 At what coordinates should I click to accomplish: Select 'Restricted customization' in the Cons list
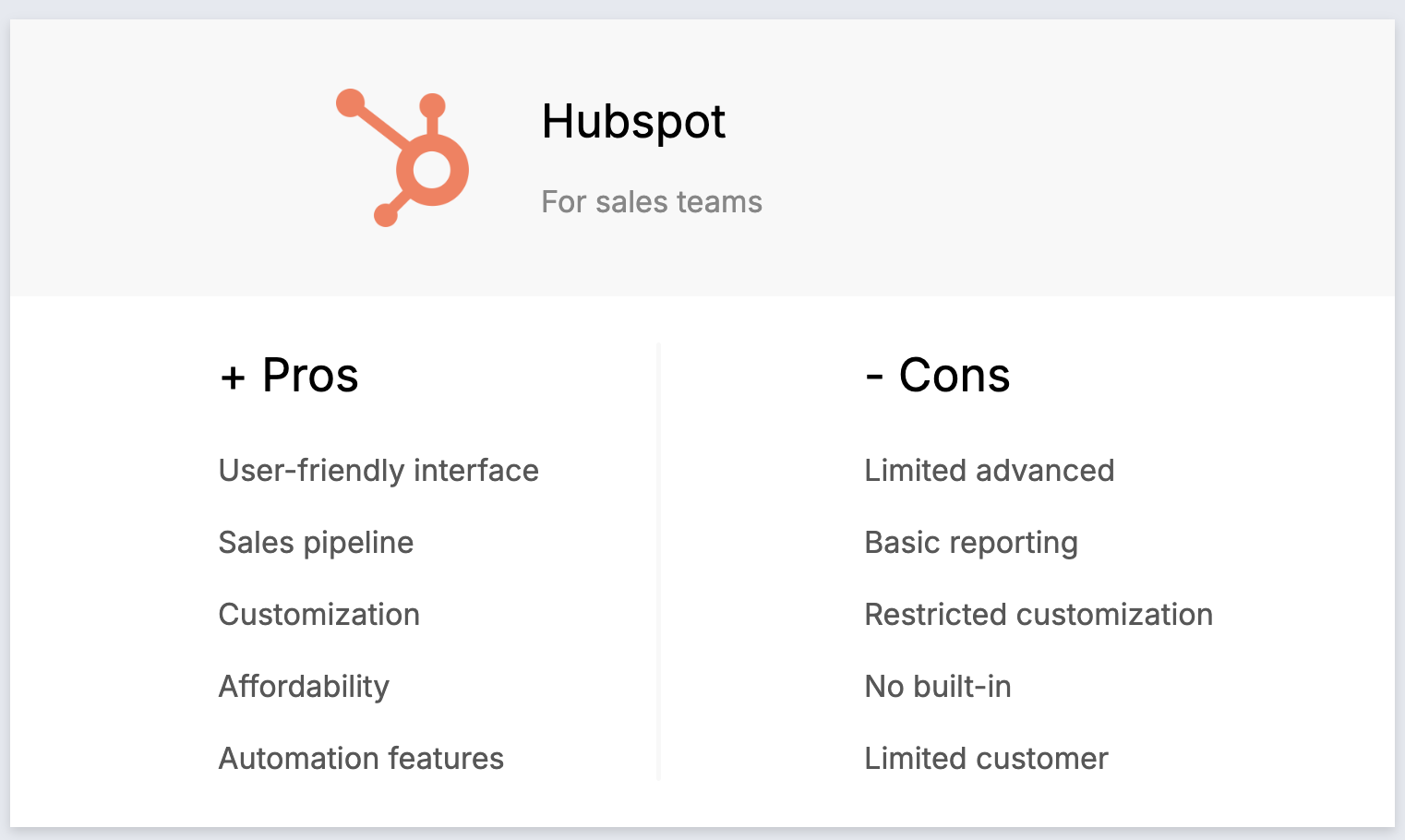point(1039,615)
